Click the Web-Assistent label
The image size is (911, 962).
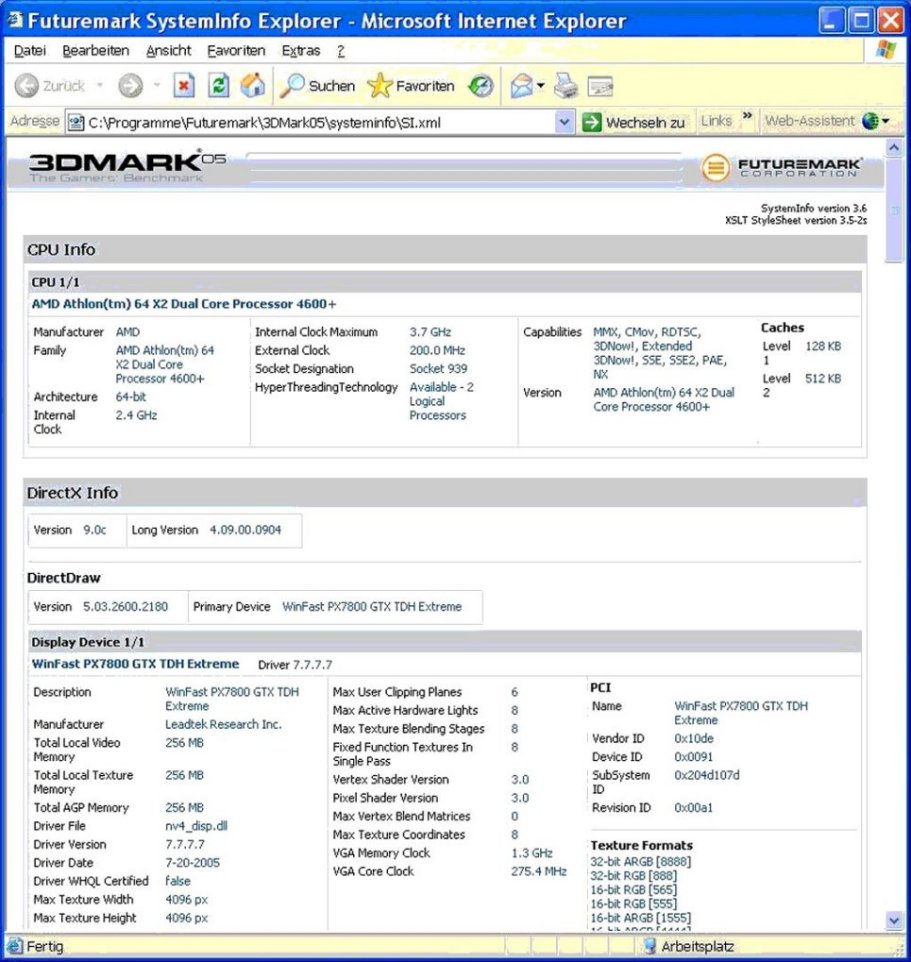coord(809,121)
